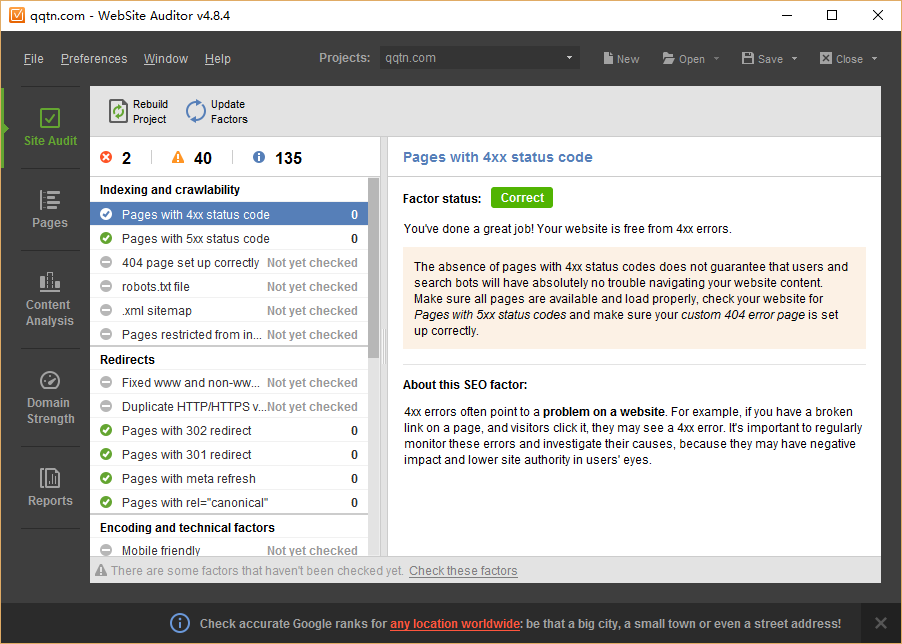
Task: Open the Pages sidebar section
Action: coord(50,209)
